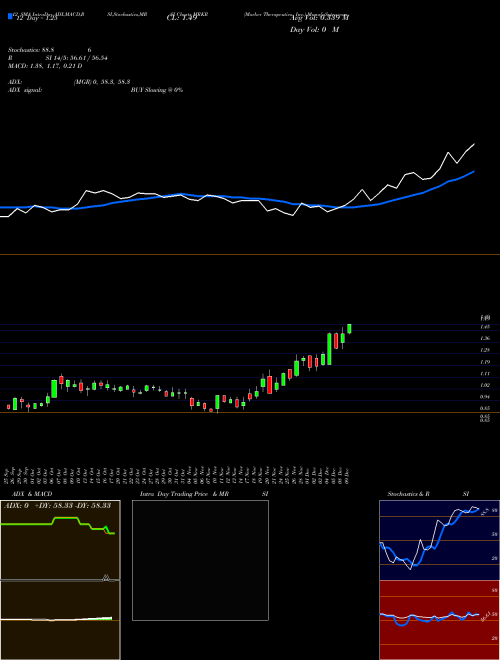Click the 1.28 price axis label
The height and width of the screenshot is (660, 500).
pyautogui.click(x=485, y=350)
